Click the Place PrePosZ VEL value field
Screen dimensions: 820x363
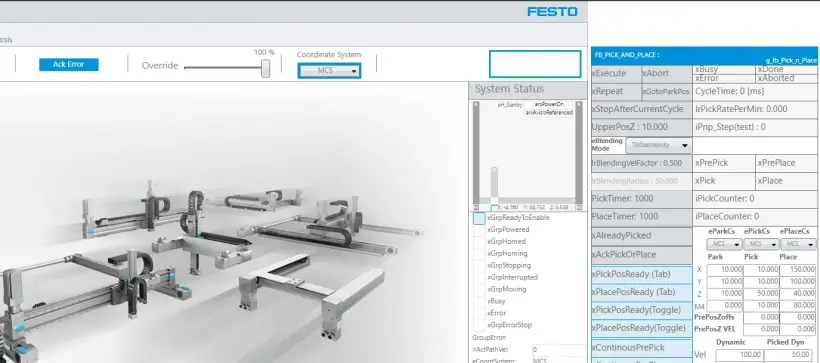(798, 330)
